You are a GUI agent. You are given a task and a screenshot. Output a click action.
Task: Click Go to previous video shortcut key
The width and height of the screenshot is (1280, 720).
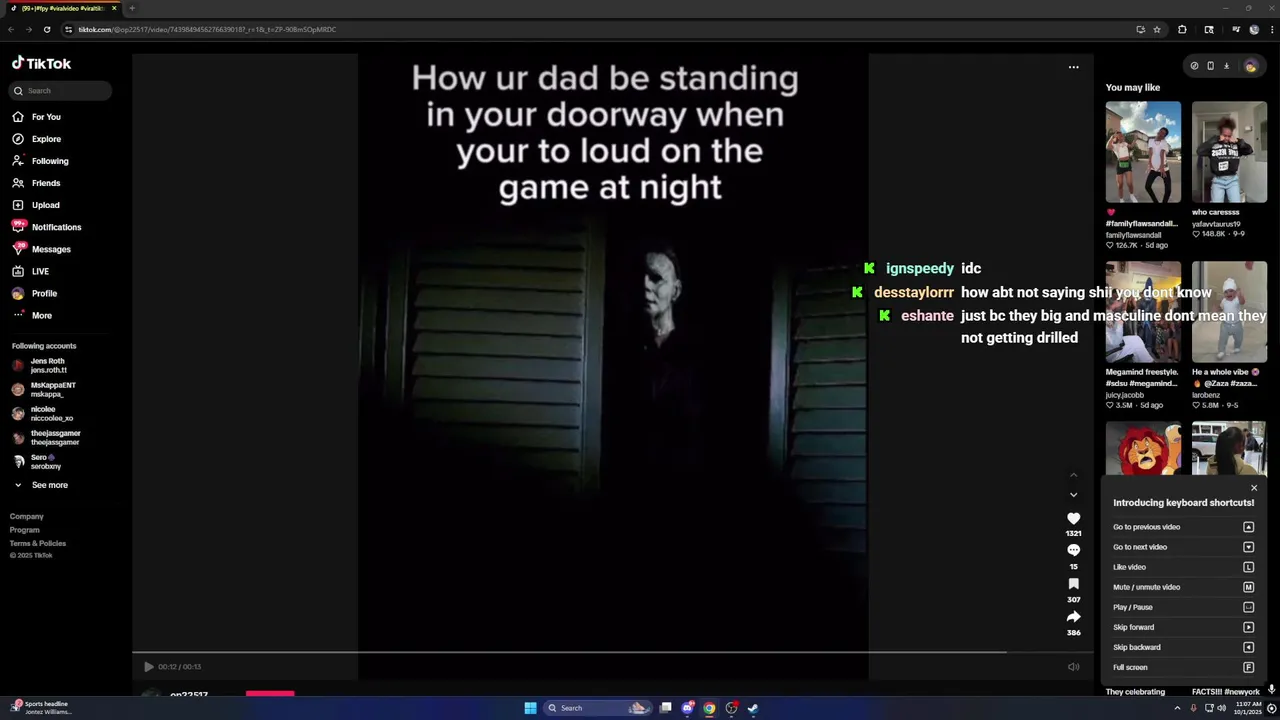pos(1248,527)
